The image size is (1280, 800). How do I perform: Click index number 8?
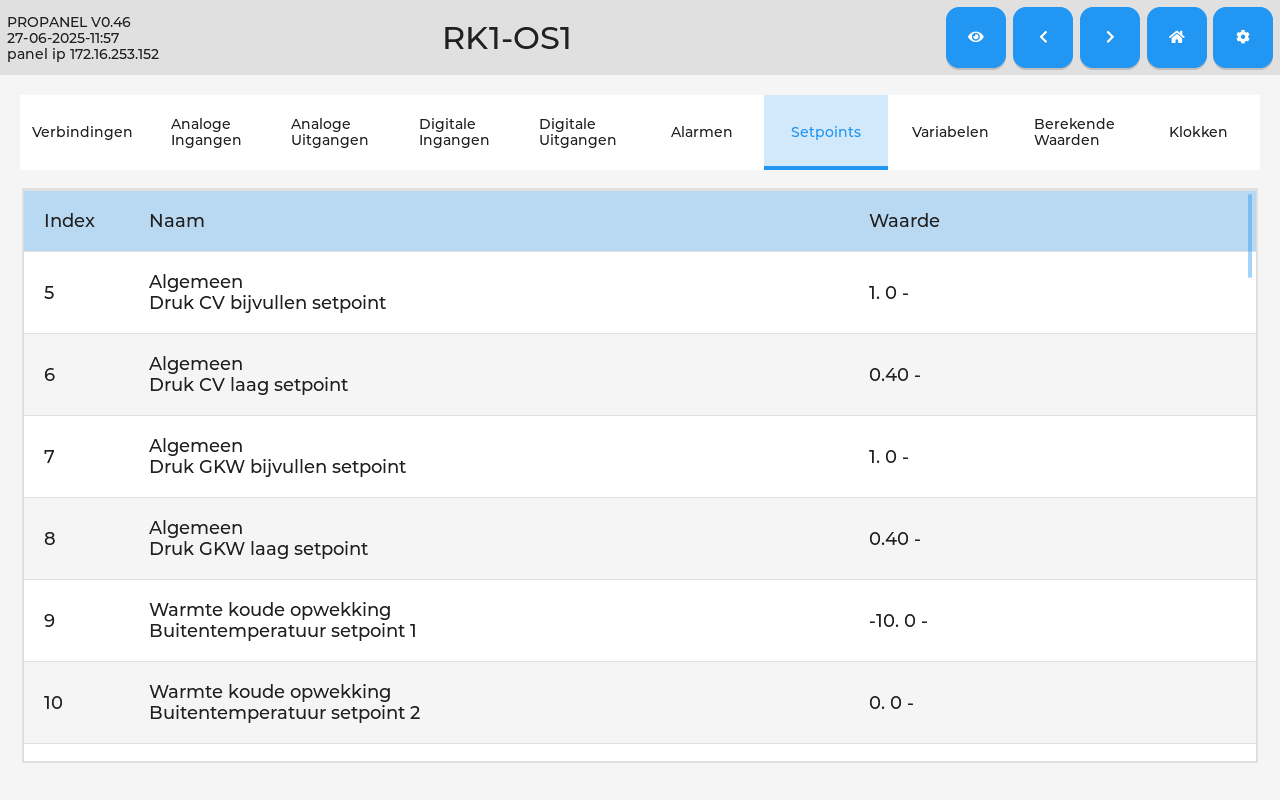click(x=49, y=539)
